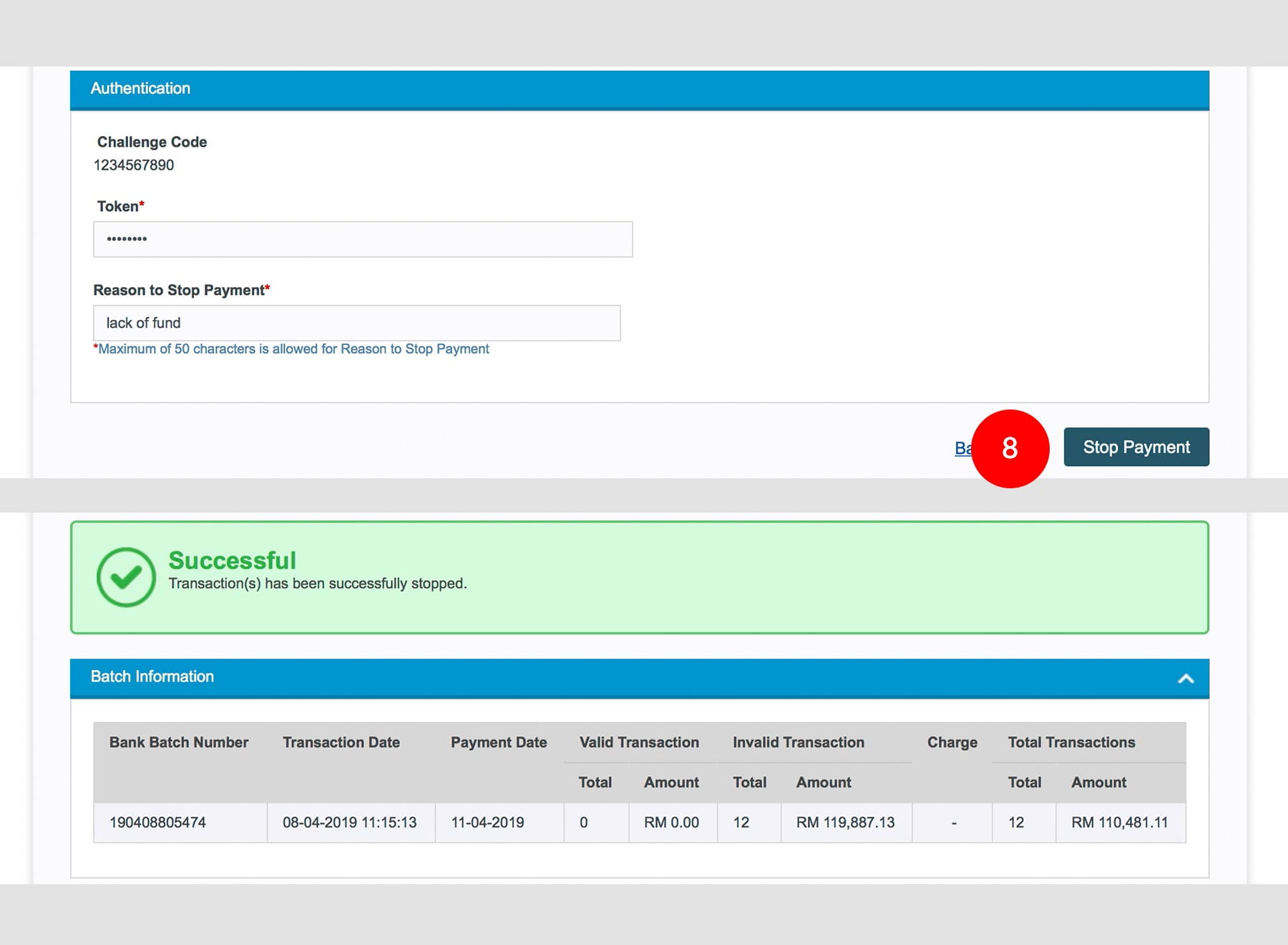Collapse the Batch Information panel chevron
Image resolution: width=1288 pixels, height=945 pixels.
(1185, 678)
